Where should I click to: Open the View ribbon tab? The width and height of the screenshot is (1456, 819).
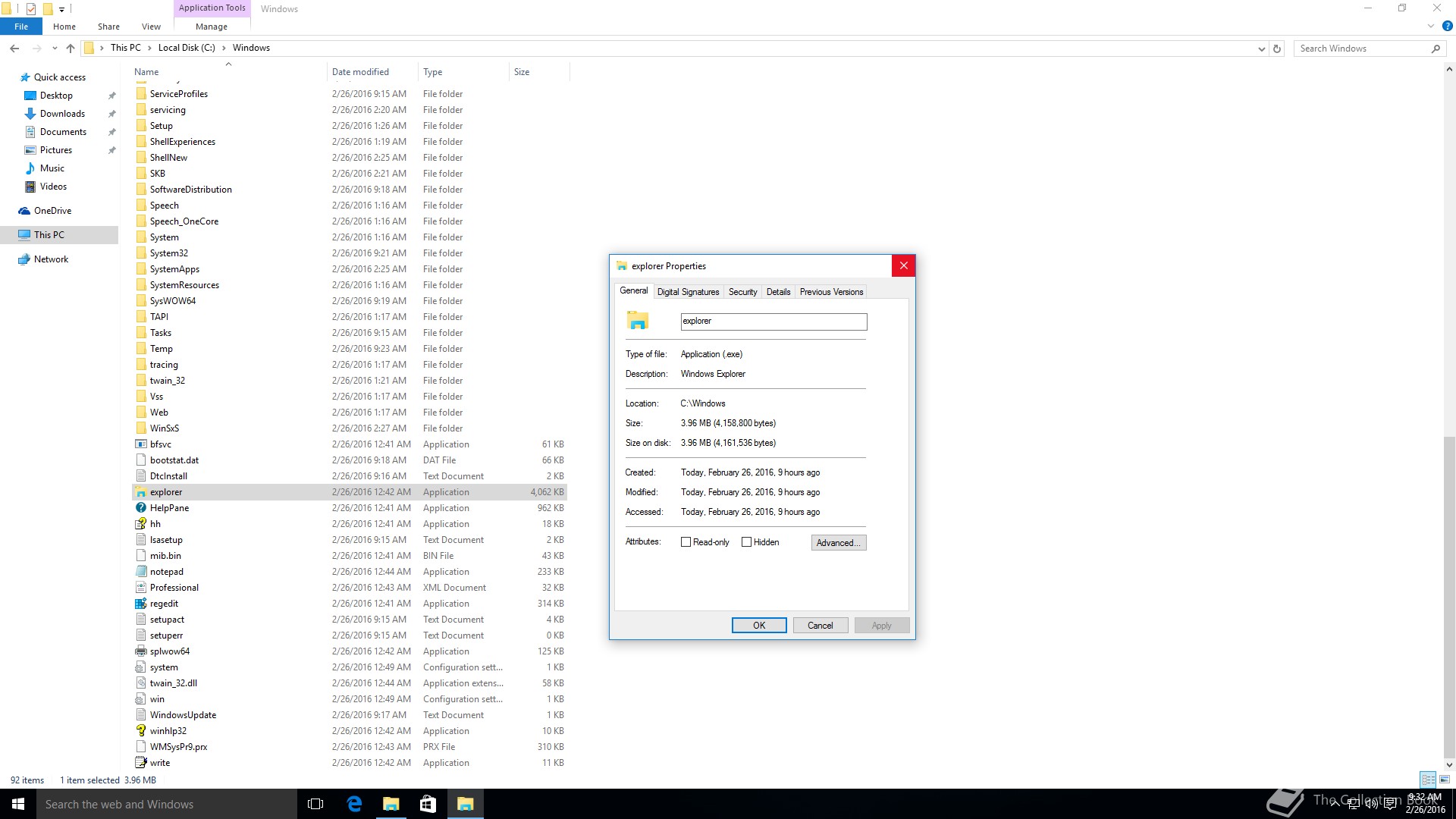click(x=151, y=27)
